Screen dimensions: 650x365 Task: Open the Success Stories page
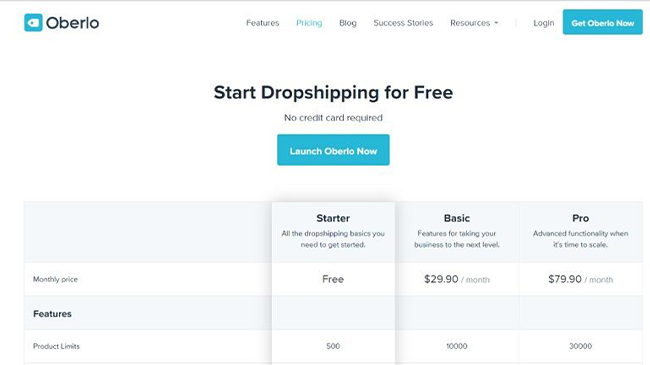pyautogui.click(x=403, y=23)
